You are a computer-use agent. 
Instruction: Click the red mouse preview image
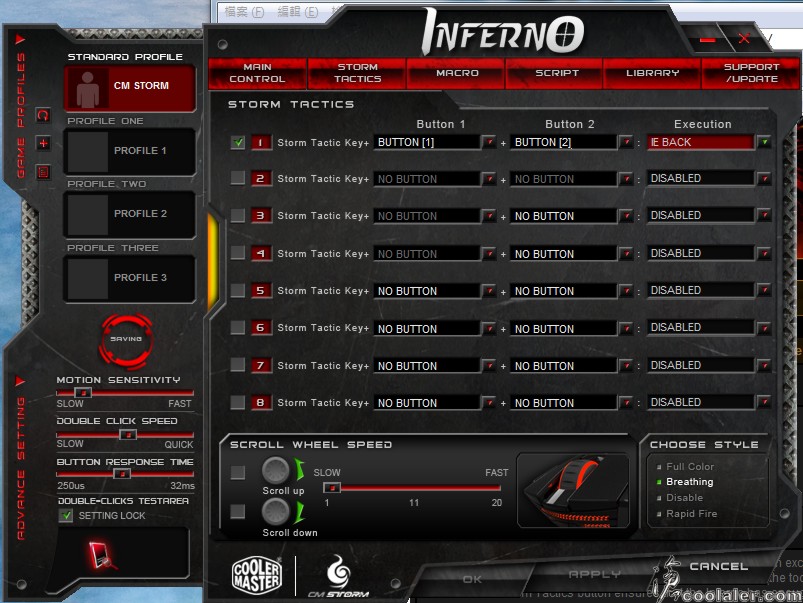pyautogui.click(x=574, y=490)
